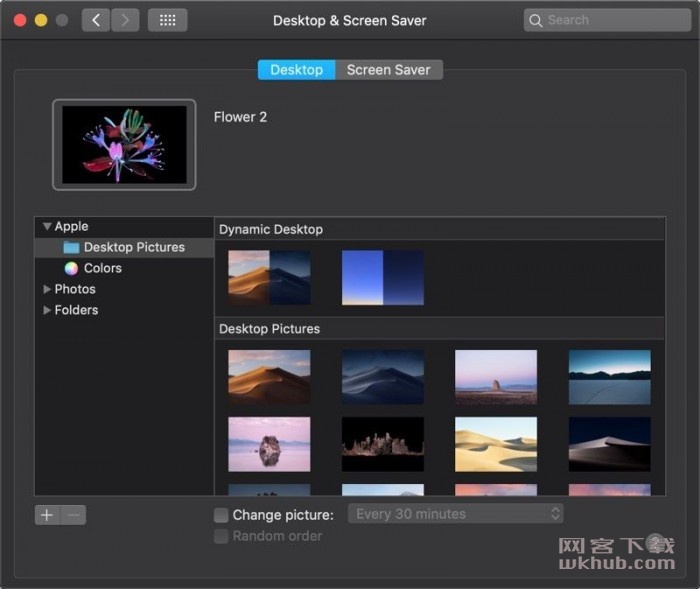700x589 pixels.
Task: Click the Desktop Pictures section header
Action: point(439,329)
